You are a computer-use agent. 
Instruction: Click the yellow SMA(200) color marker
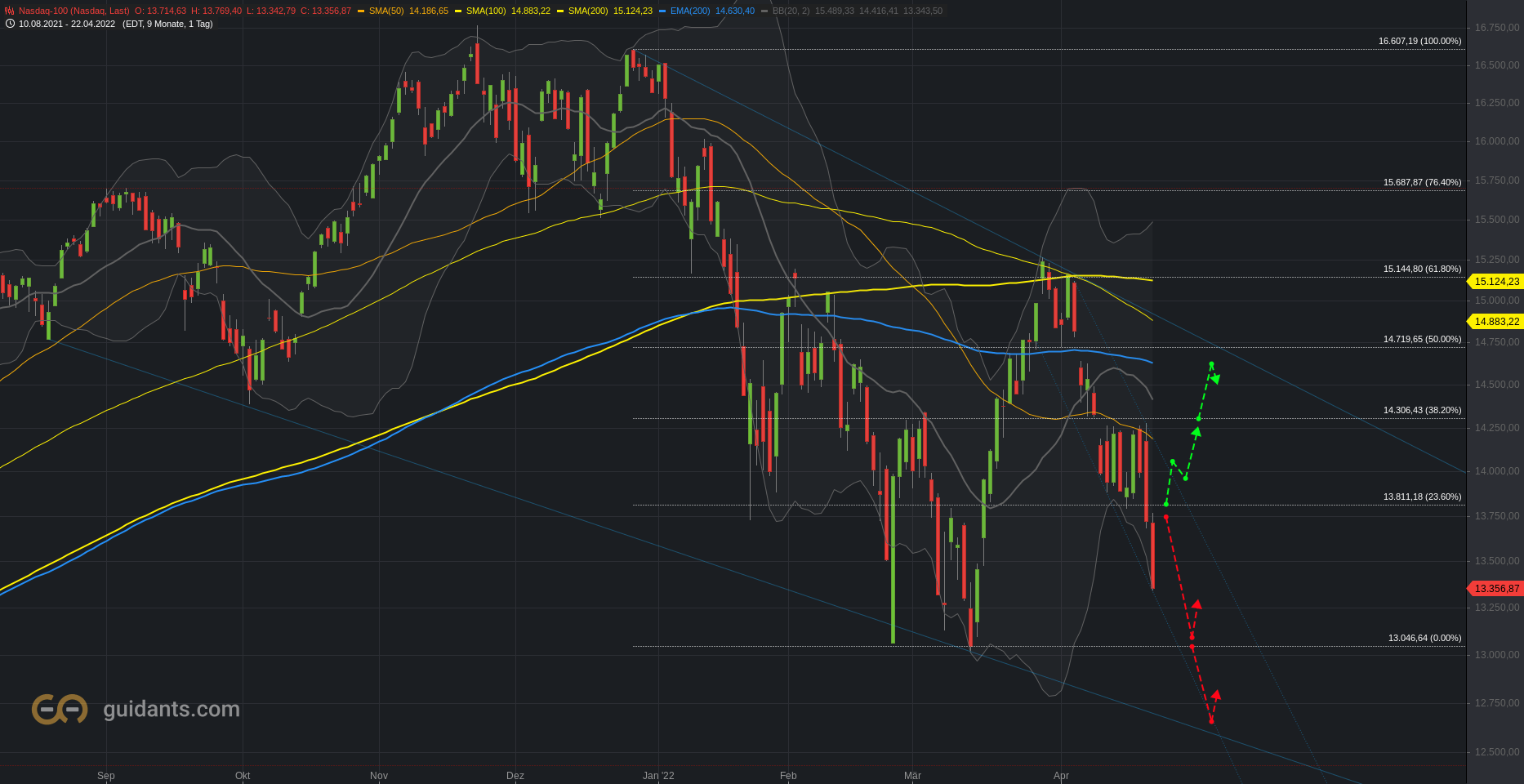pos(560,11)
